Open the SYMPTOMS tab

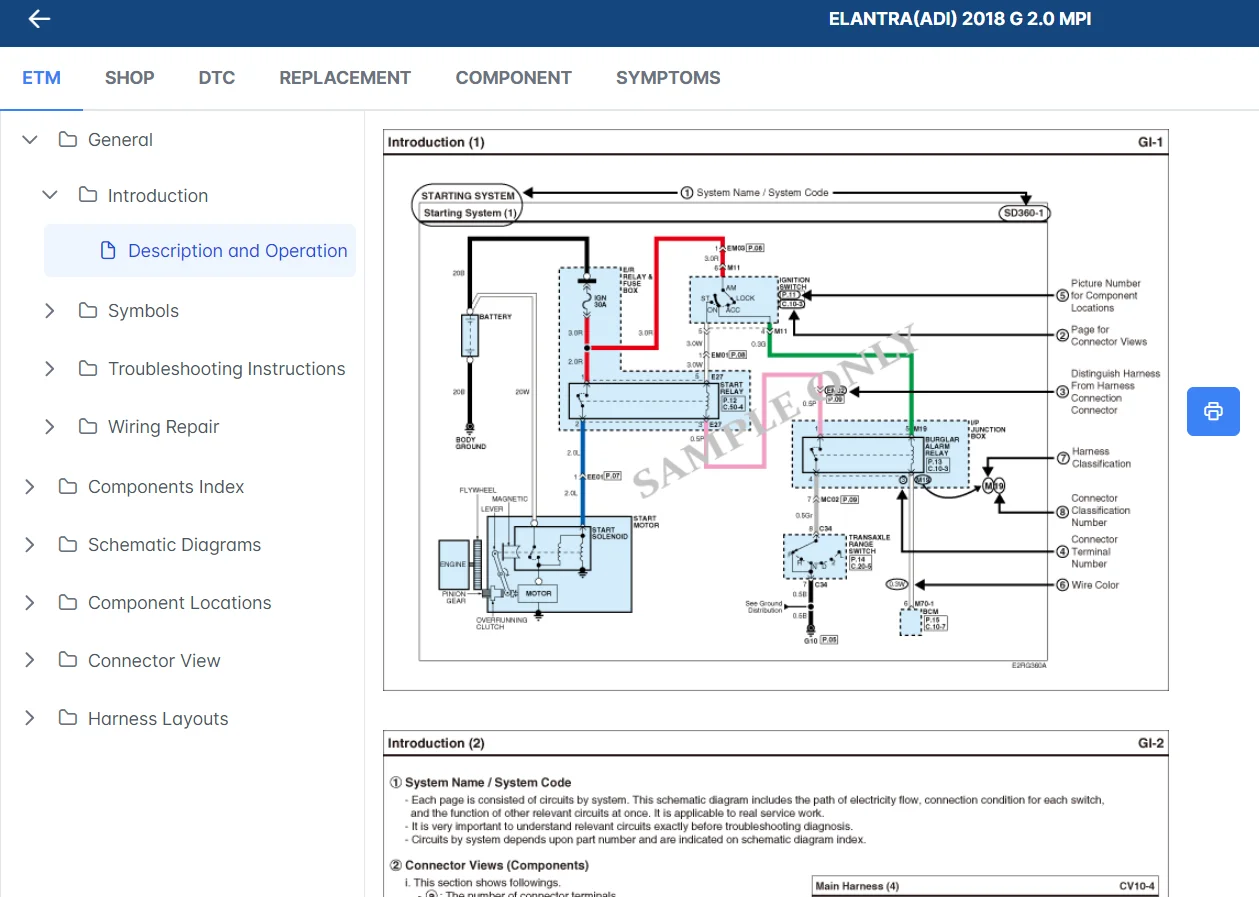point(668,78)
